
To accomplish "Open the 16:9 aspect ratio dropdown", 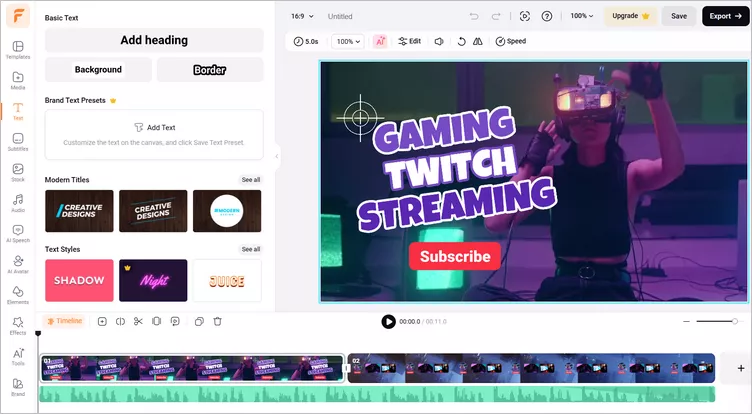I will coord(302,16).
